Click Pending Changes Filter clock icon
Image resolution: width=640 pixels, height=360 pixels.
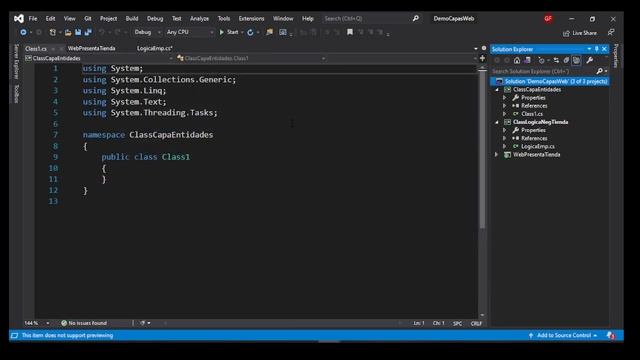point(541,60)
